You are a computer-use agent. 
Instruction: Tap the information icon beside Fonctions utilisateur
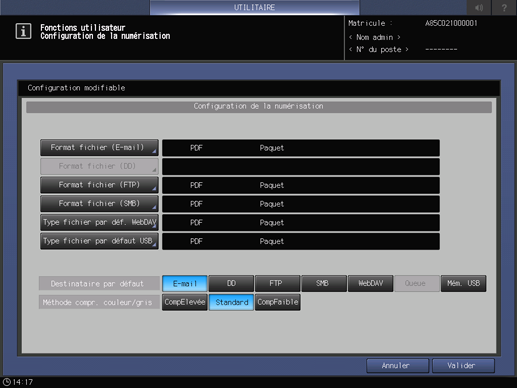tap(23, 31)
